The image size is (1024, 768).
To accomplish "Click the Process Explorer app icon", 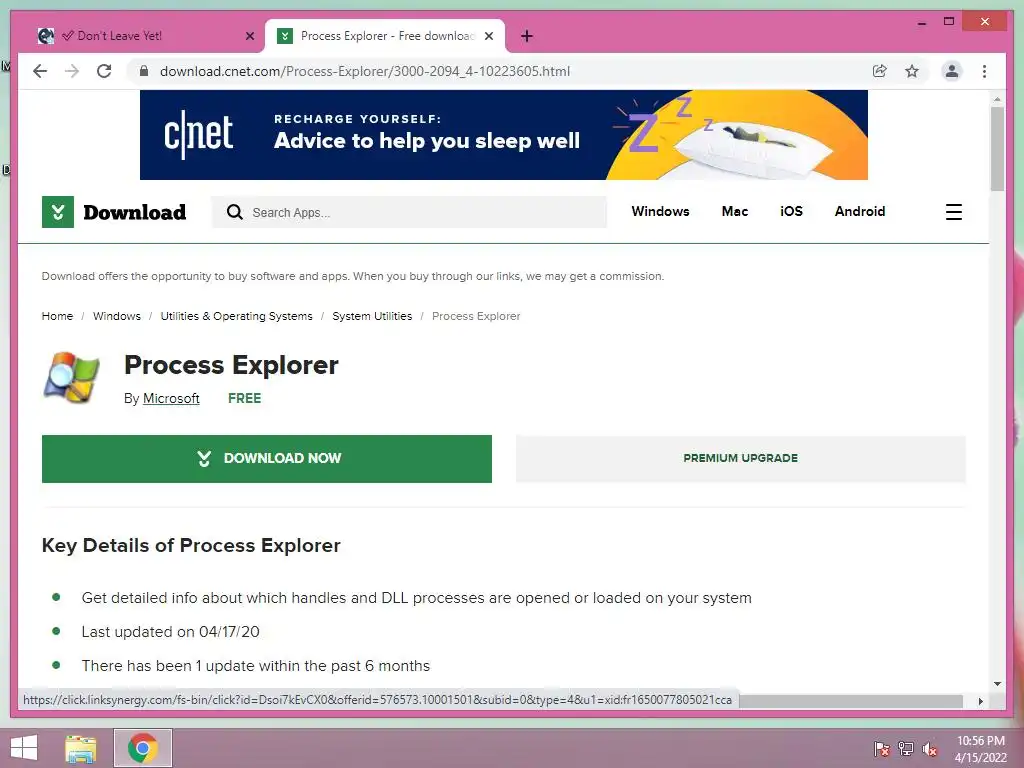I will pyautogui.click(x=71, y=377).
